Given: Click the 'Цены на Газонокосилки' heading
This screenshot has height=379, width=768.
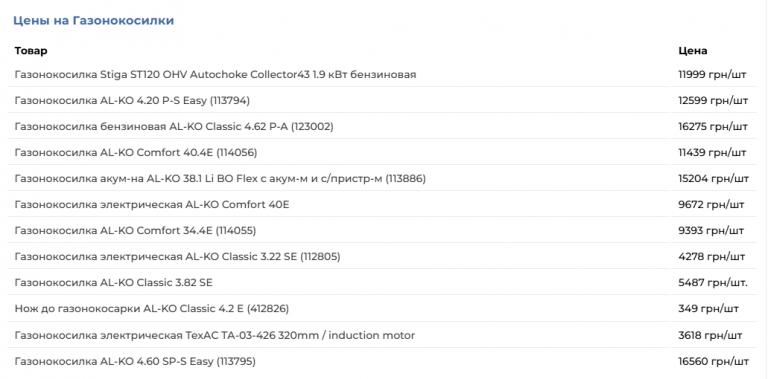Looking at the screenshot, I should tap(93, 21).
